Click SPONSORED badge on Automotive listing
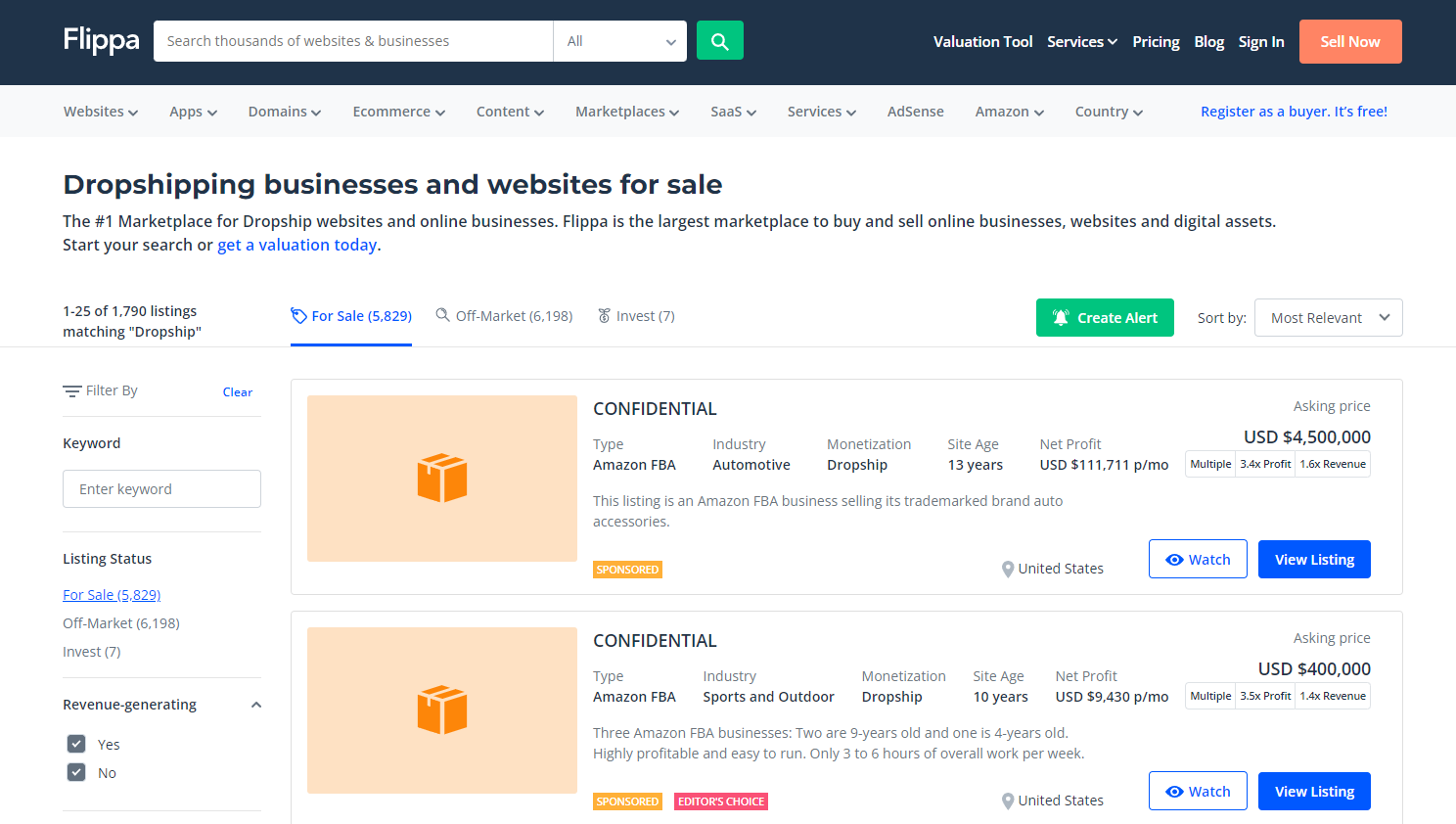Image resolution: width=1456 pixels, height=824 pixels. pos(627,570)
